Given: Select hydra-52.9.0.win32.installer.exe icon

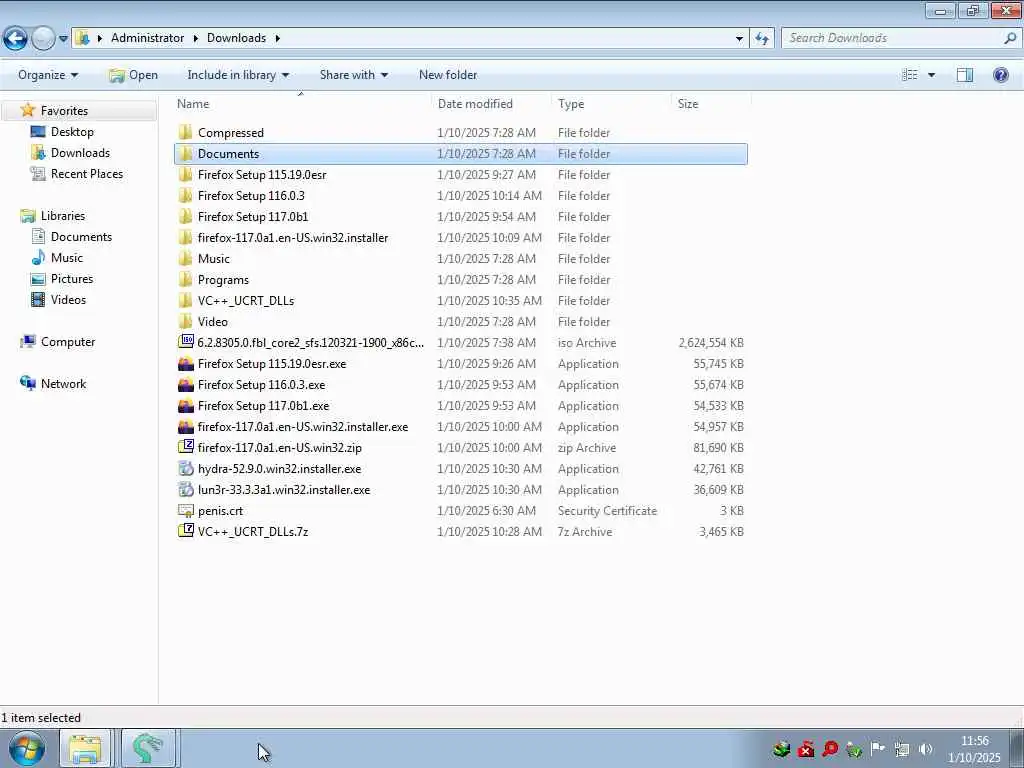Looking at the screenshot, I should pos(185,469).
